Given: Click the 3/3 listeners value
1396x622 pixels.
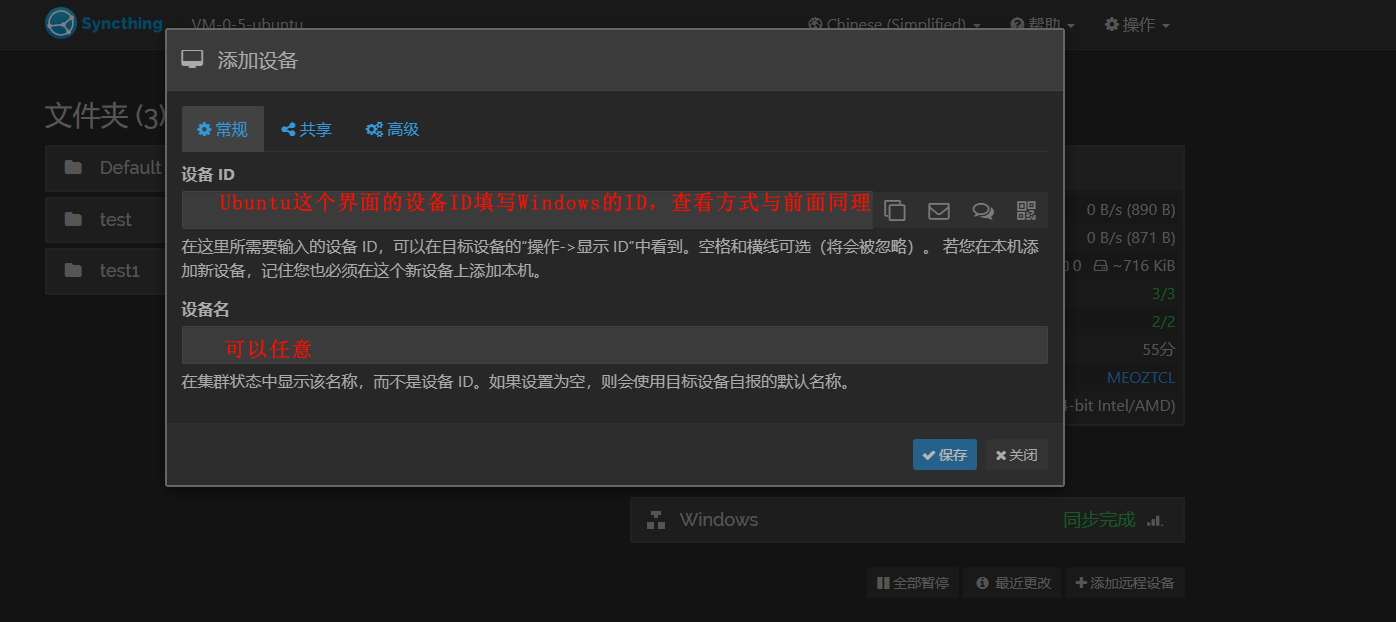Looking at the screenshot, I should tap(1164, 294).
